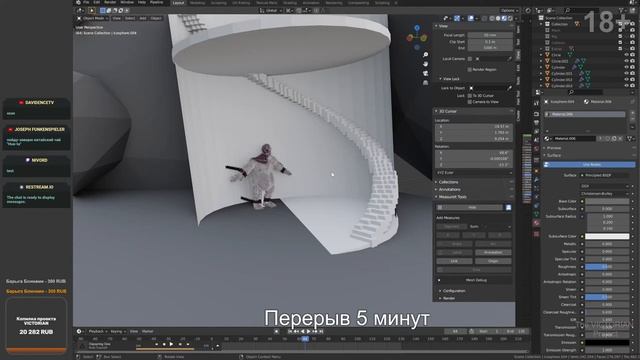This screenshot has width=640, height=360.
Task: Click the eyedropper beside Local Camera field
Action: click(509, 59)
